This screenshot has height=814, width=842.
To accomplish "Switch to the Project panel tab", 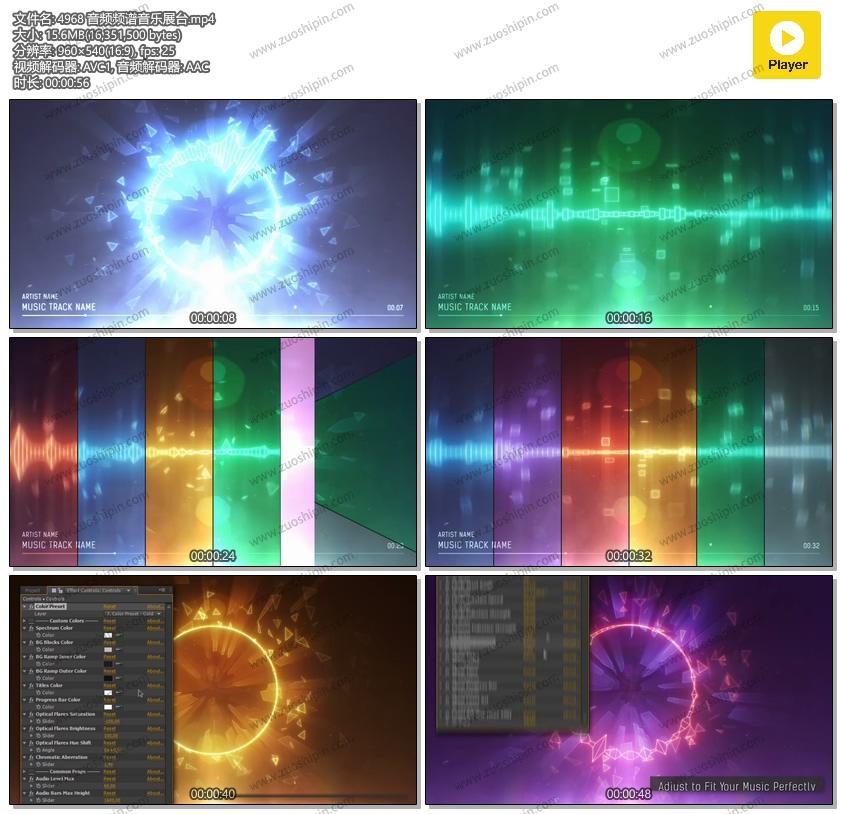I will (33, 590).
